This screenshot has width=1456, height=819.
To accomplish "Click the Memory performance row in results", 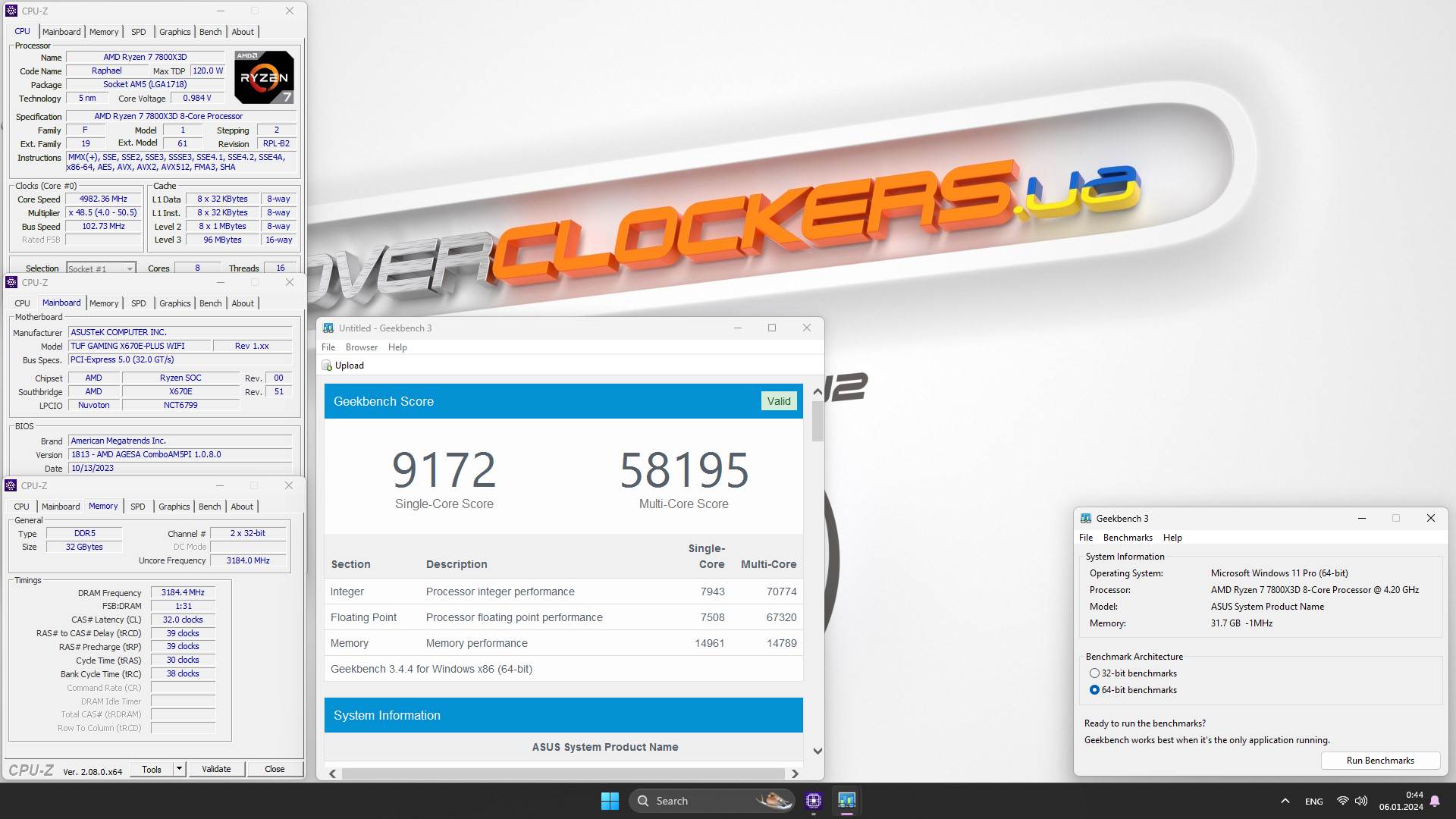I will coord(563,643).
